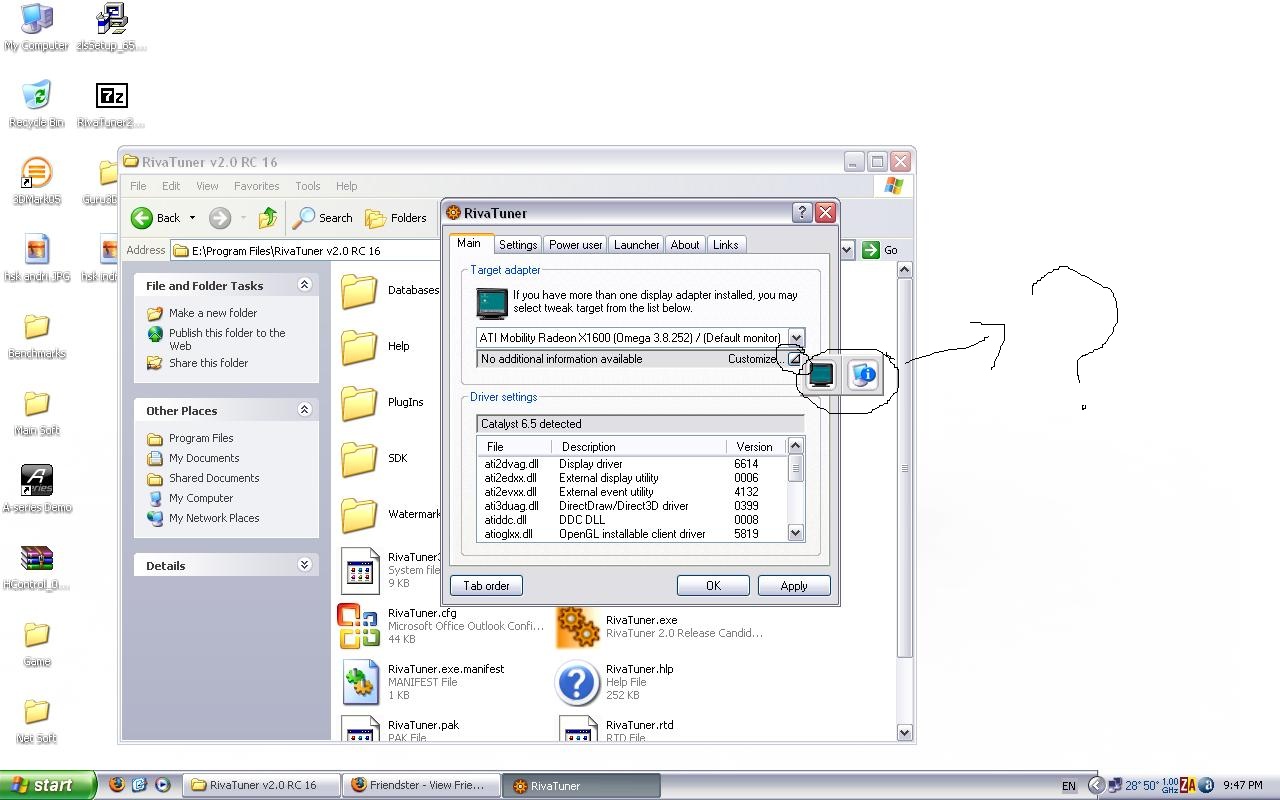Select the ati3duag.dll DirectDraw driver row
The image size is (1280, 800).
click(632, 506)
